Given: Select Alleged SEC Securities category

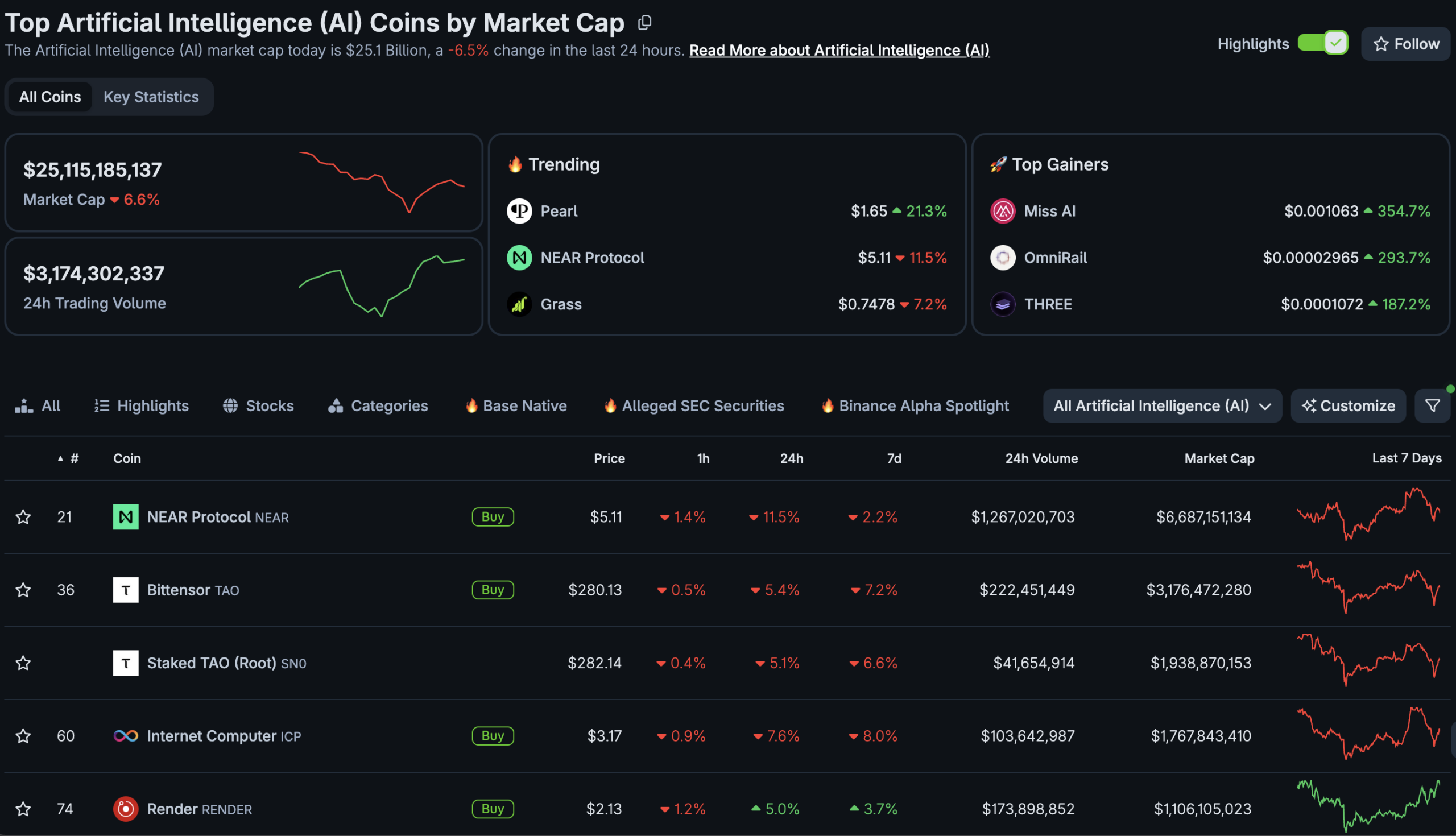Looking at the screenshot, I should [x=693, y=406].
